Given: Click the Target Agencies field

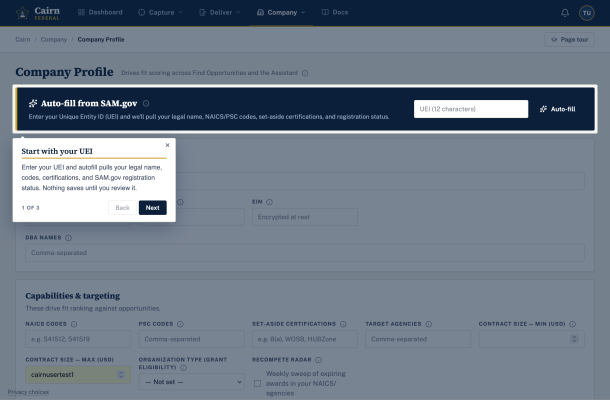Looking at the screenshot, I should (418, 339).
